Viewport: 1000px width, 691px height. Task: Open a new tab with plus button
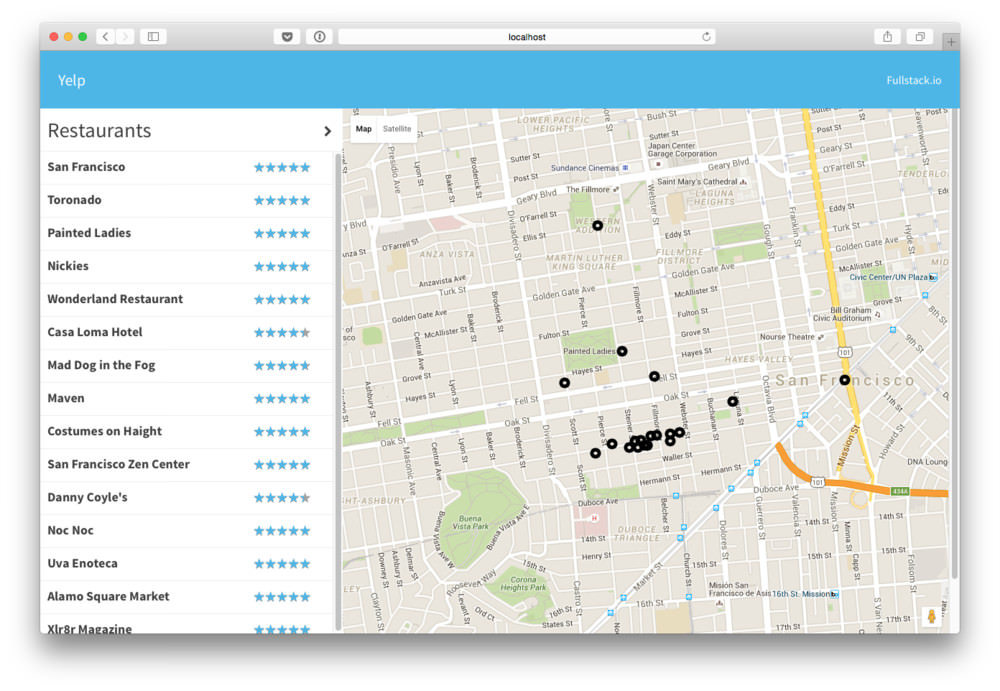[950, 41]
